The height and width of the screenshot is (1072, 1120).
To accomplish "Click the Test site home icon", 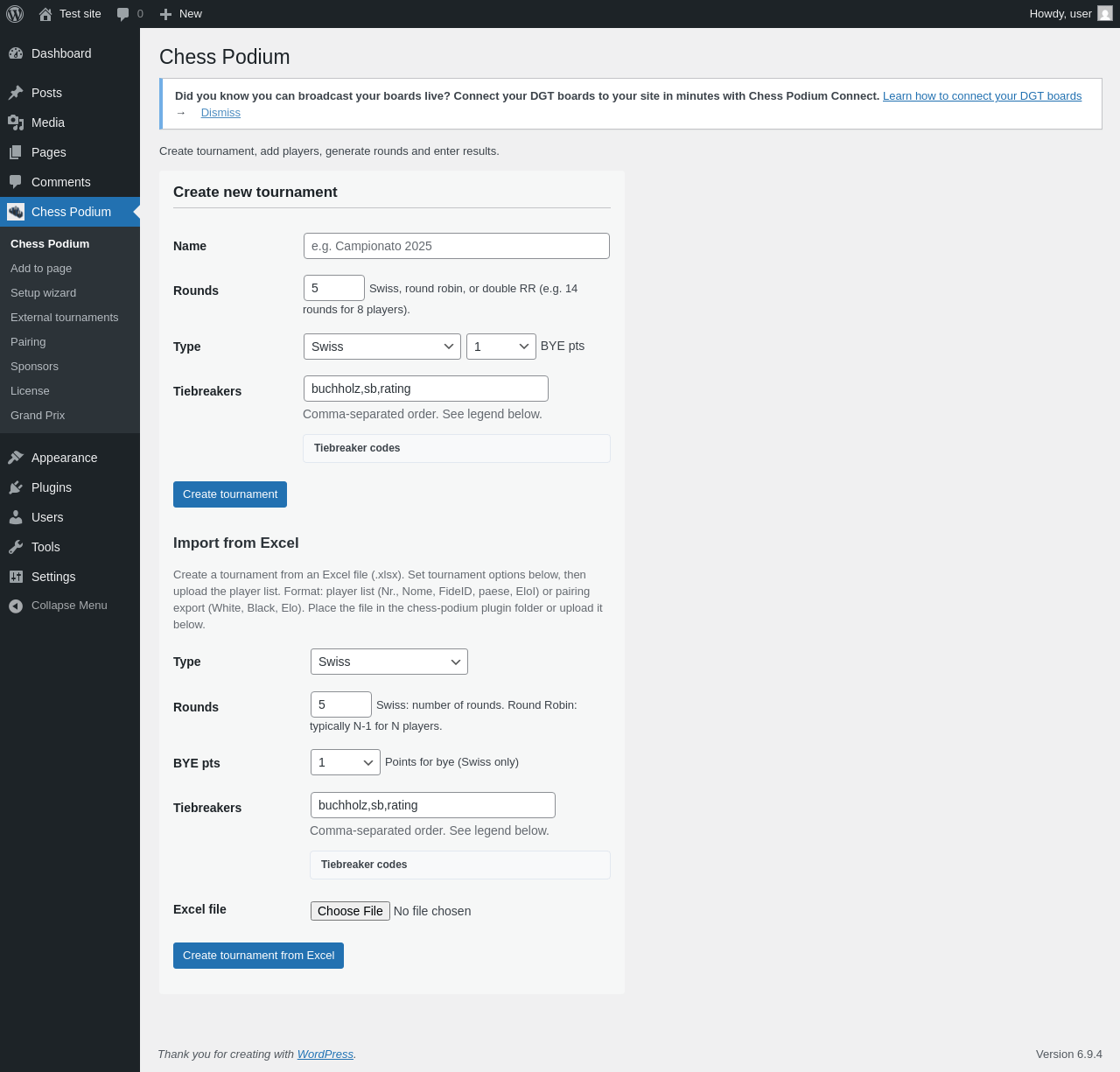I will (x=45, y=14).
